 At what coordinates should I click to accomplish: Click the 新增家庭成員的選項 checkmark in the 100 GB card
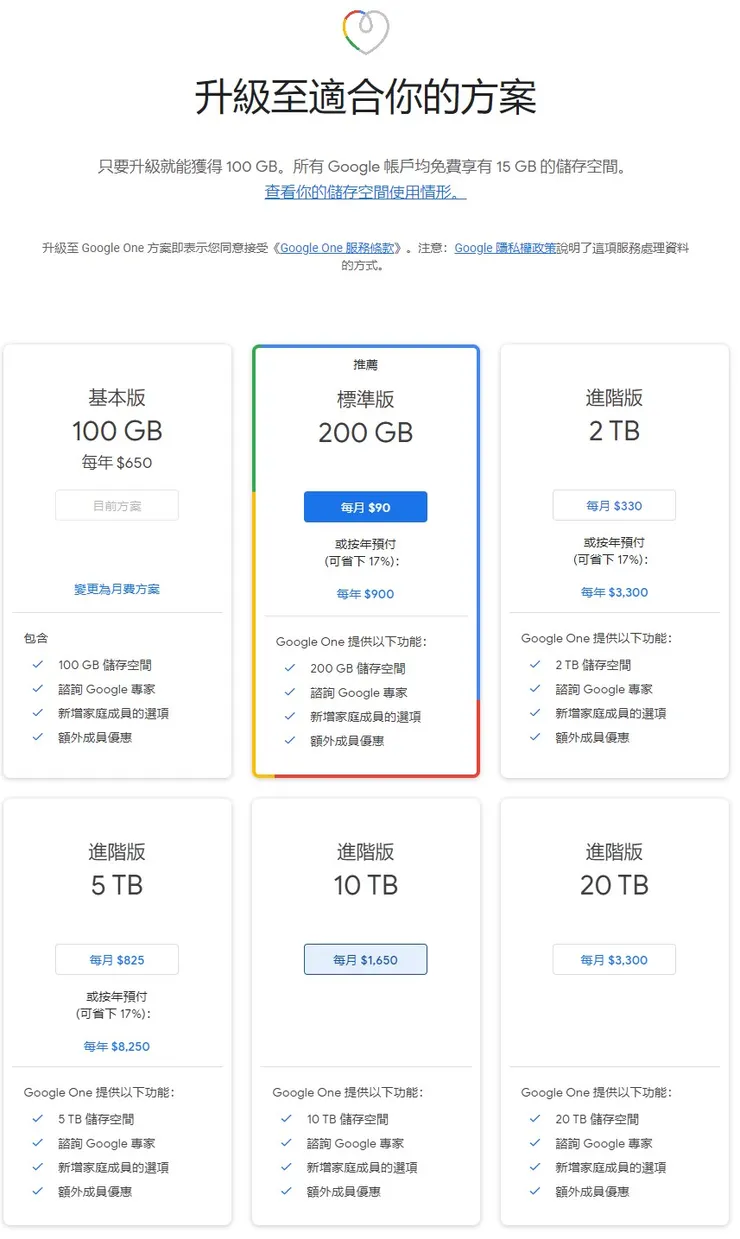pos(38,713)
